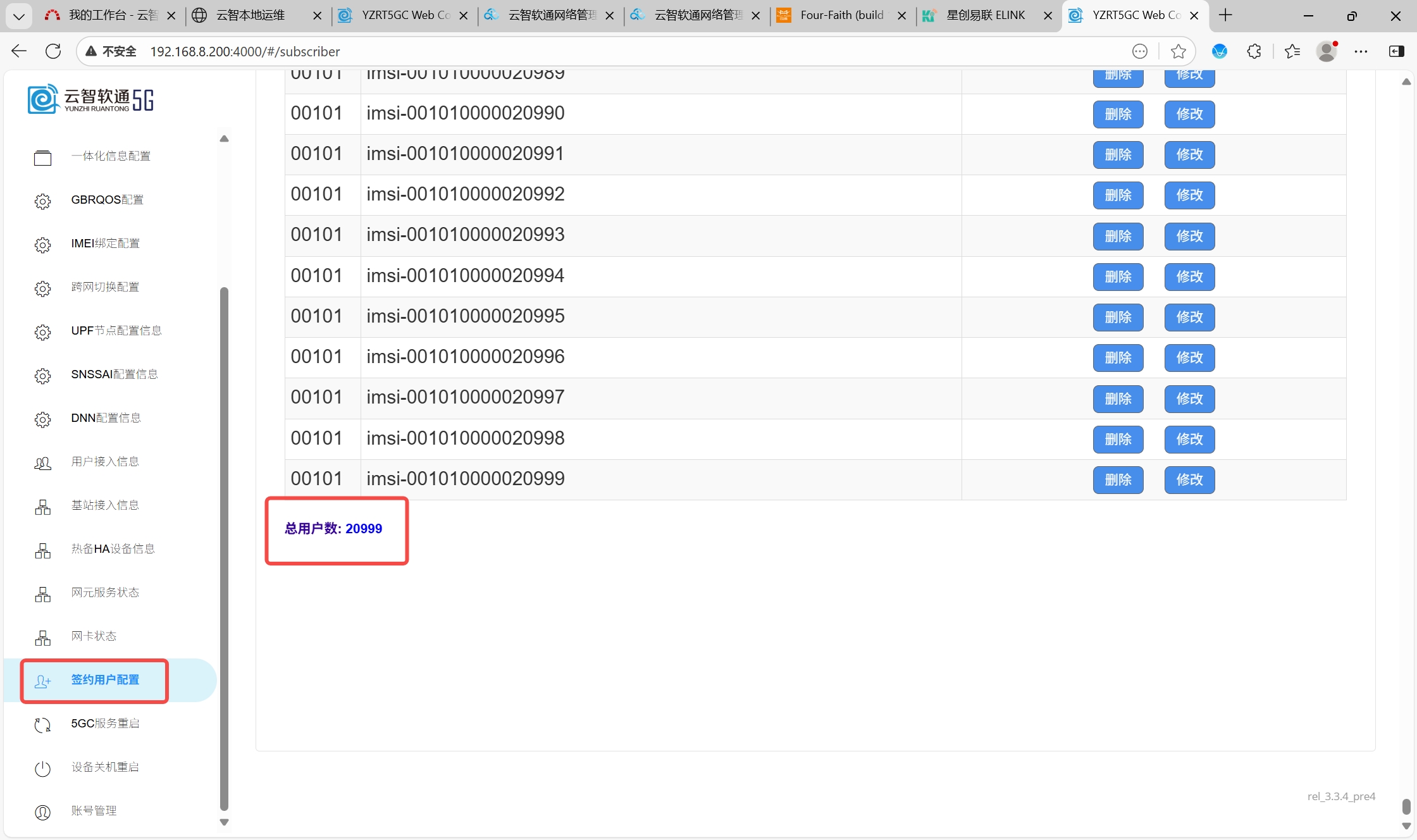The height and width of the screenshot is (840, 1417).
Task: Click gear icon beside GBRQOS配置
Action: 42,201
